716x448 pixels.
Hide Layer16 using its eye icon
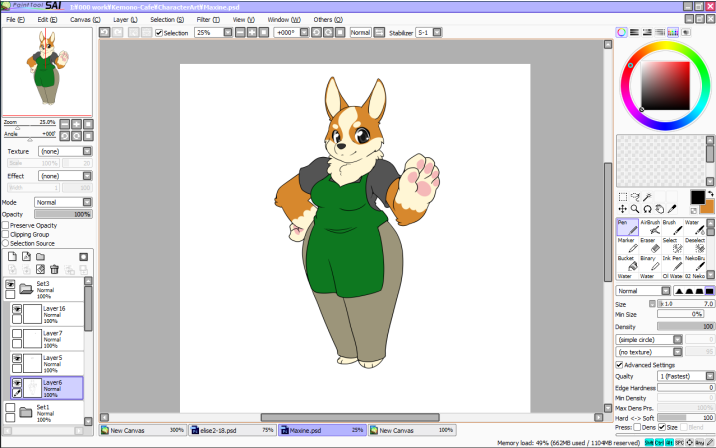pos(17,309)
